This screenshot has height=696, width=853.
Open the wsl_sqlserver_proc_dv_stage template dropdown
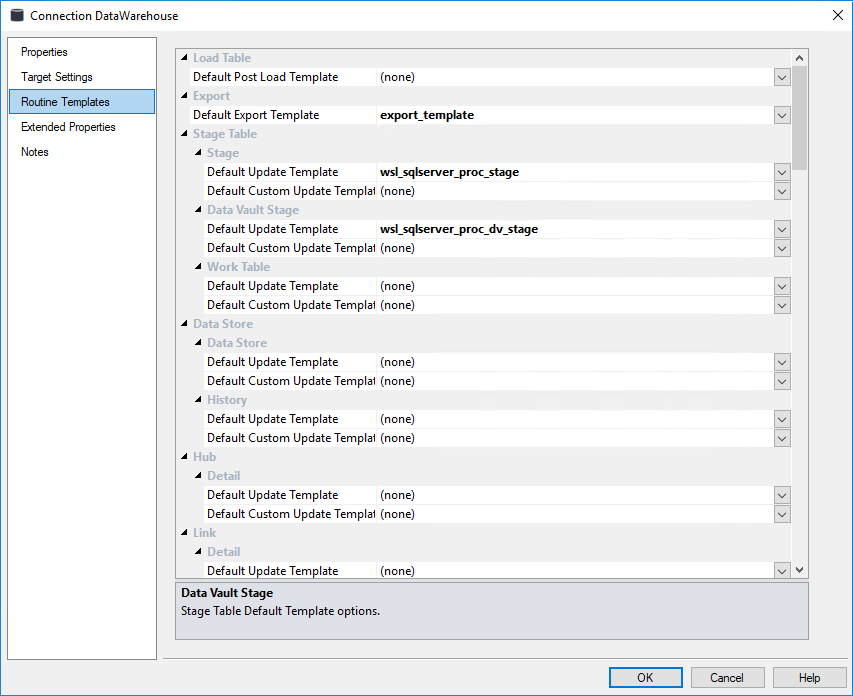[x=782, y=229]
